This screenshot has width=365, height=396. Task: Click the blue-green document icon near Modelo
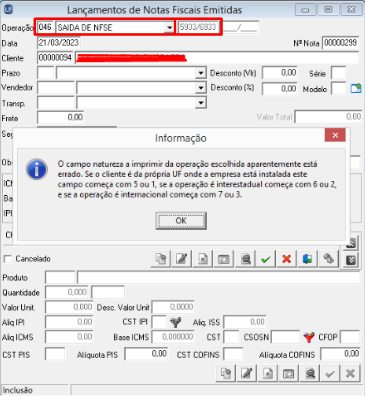(x=356, y=88)
